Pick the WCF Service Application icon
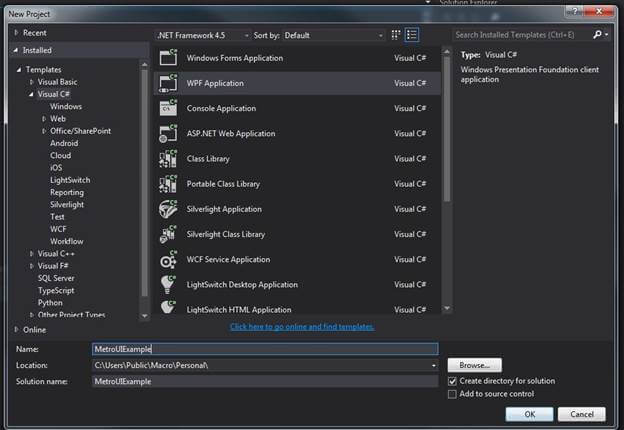Screen dimensions: 624x430 pos(168,259)
